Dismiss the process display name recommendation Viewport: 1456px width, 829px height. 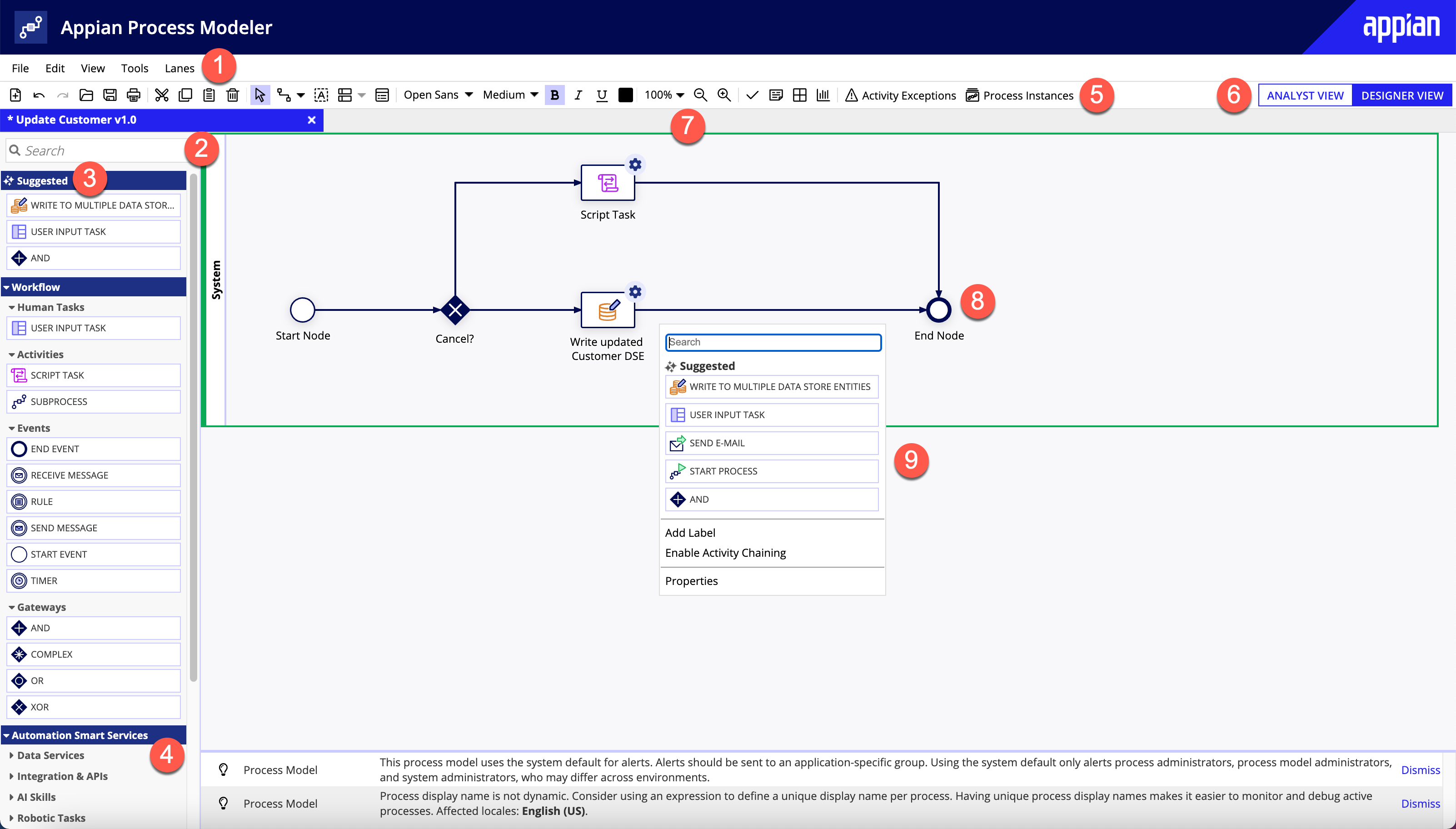[1420, 804]
